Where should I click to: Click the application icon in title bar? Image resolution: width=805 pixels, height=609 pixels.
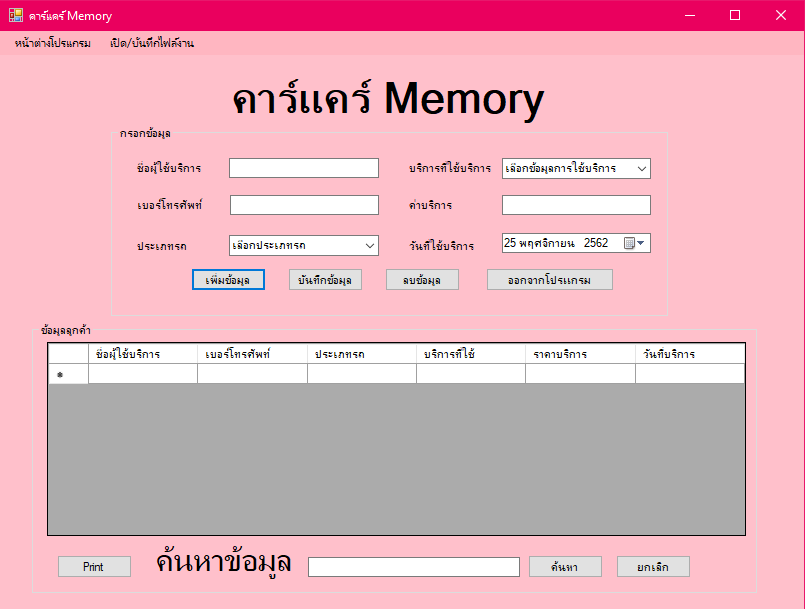point(16,15)
